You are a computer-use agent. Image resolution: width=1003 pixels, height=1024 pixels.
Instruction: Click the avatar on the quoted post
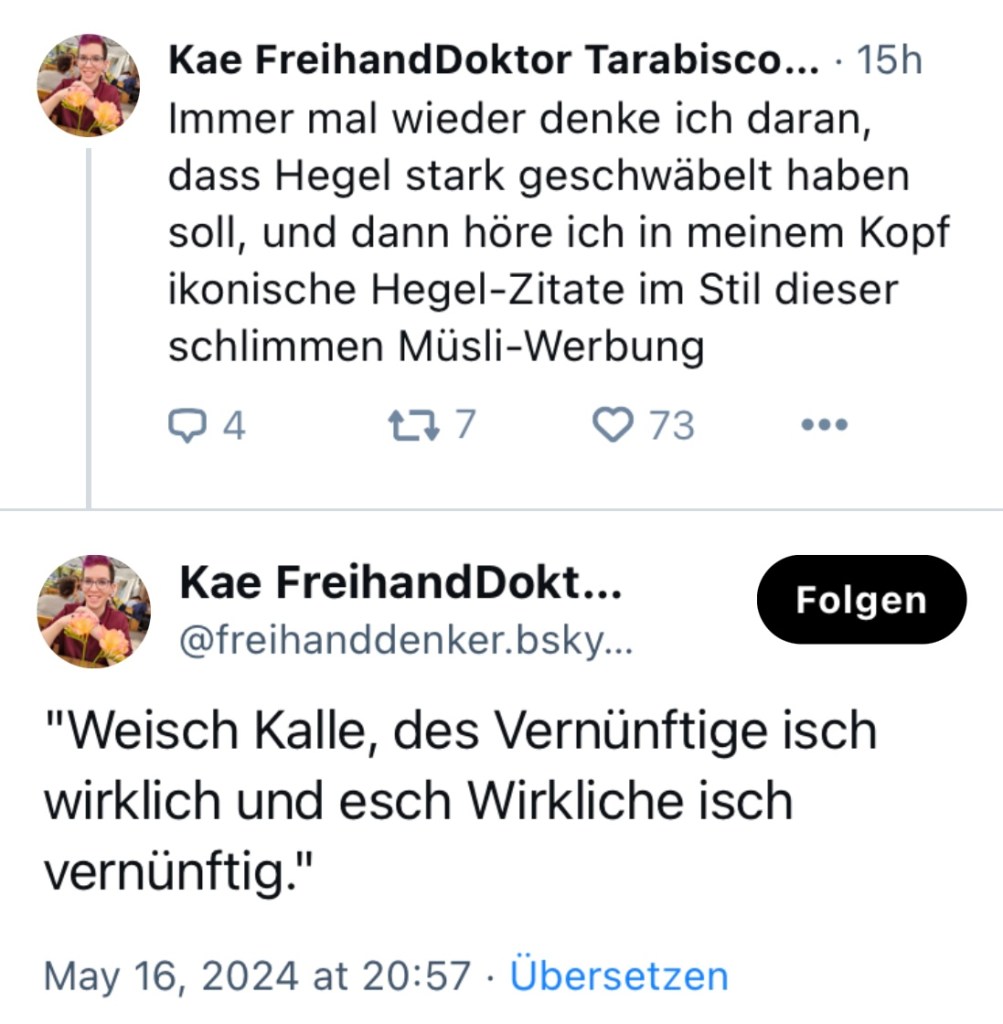pos(94,610)
